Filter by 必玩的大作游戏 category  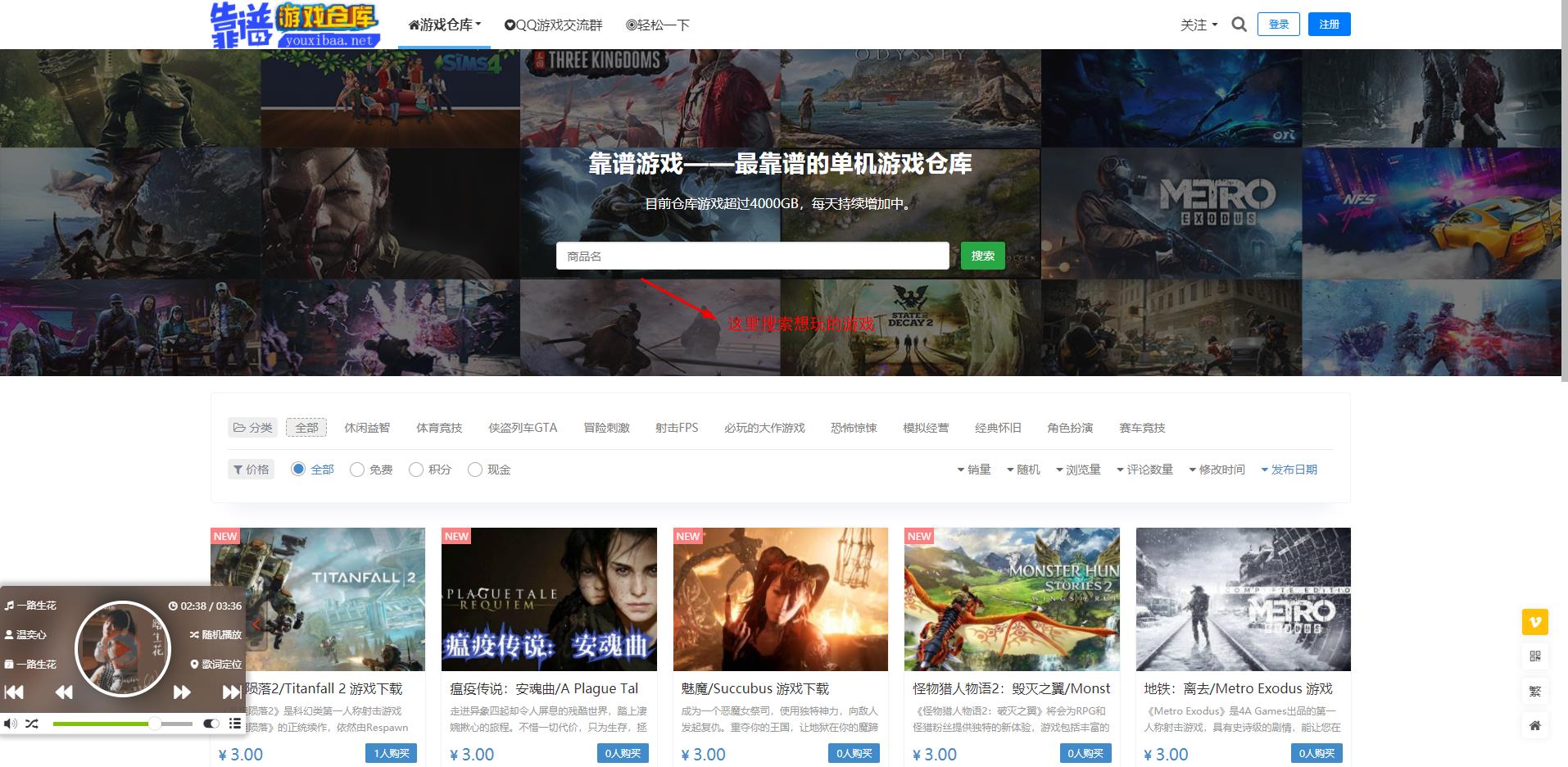click(764, 428)
